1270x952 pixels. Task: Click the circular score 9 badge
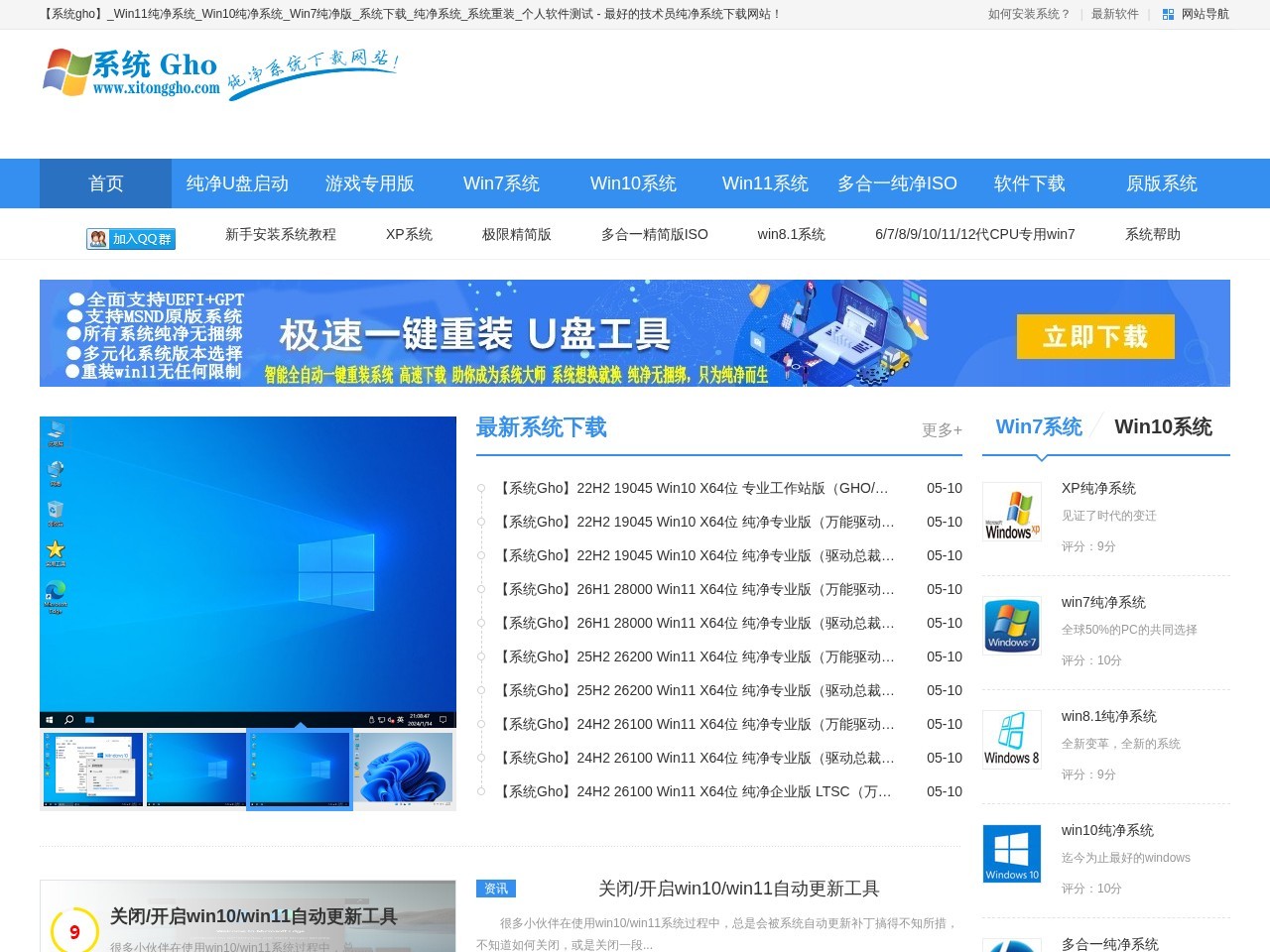(x=74, y=931)
